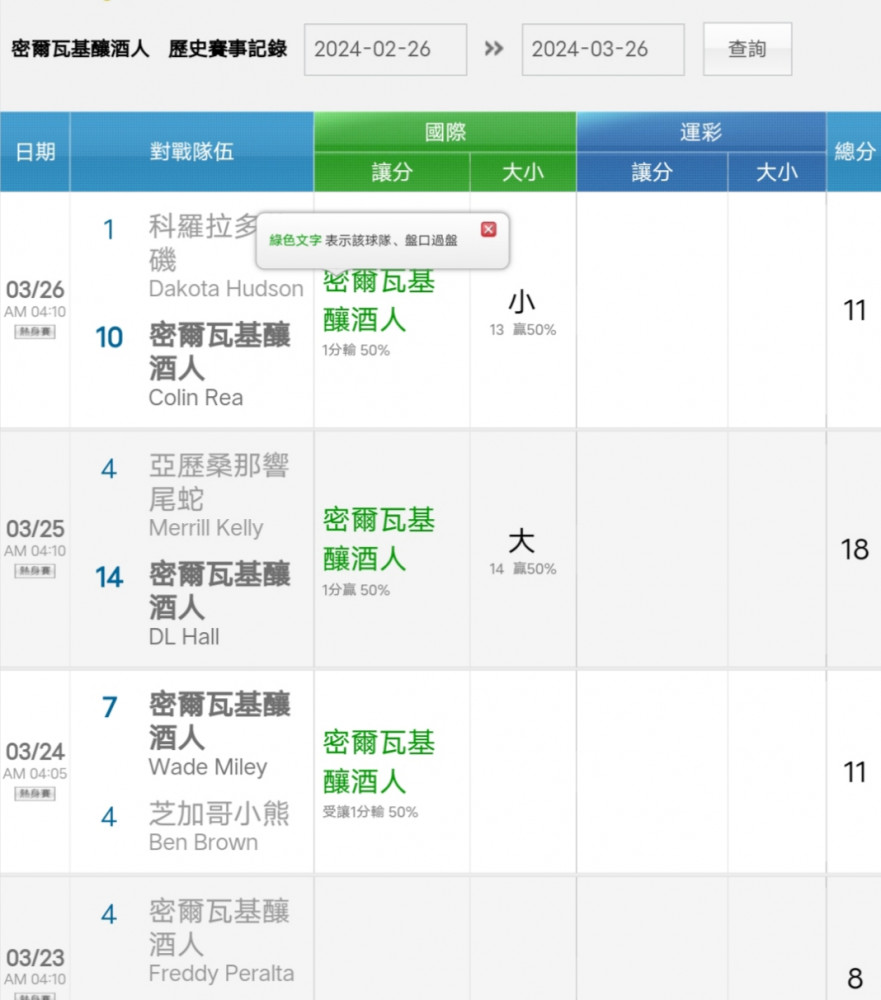Open 芝加哥小熊 team link

(x=219, y=814)
